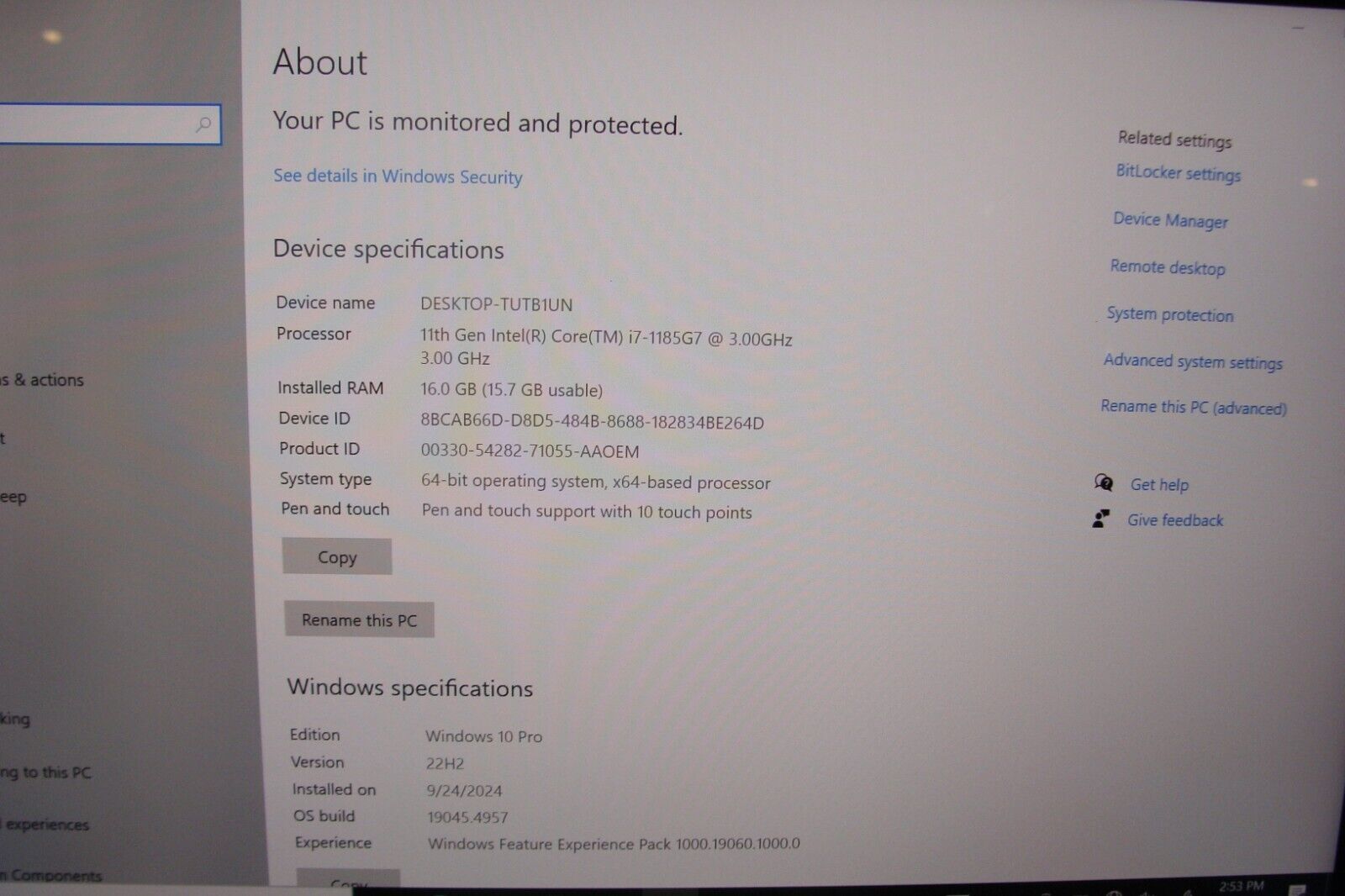
Task: Click Product ID 00330-54282-71055-AAOEM
Action: [530, 451]
